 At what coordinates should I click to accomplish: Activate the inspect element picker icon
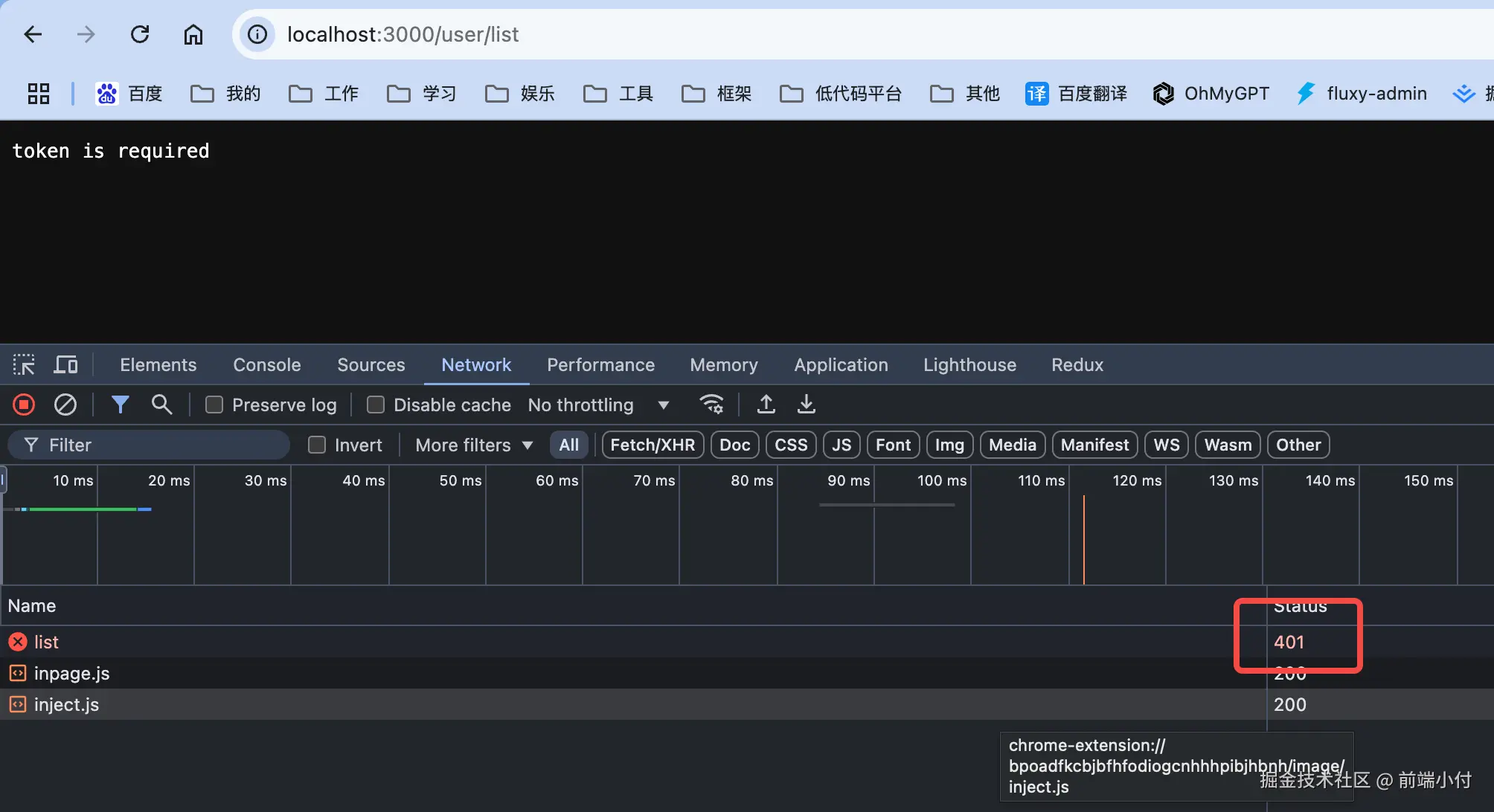tap(24, 365)
